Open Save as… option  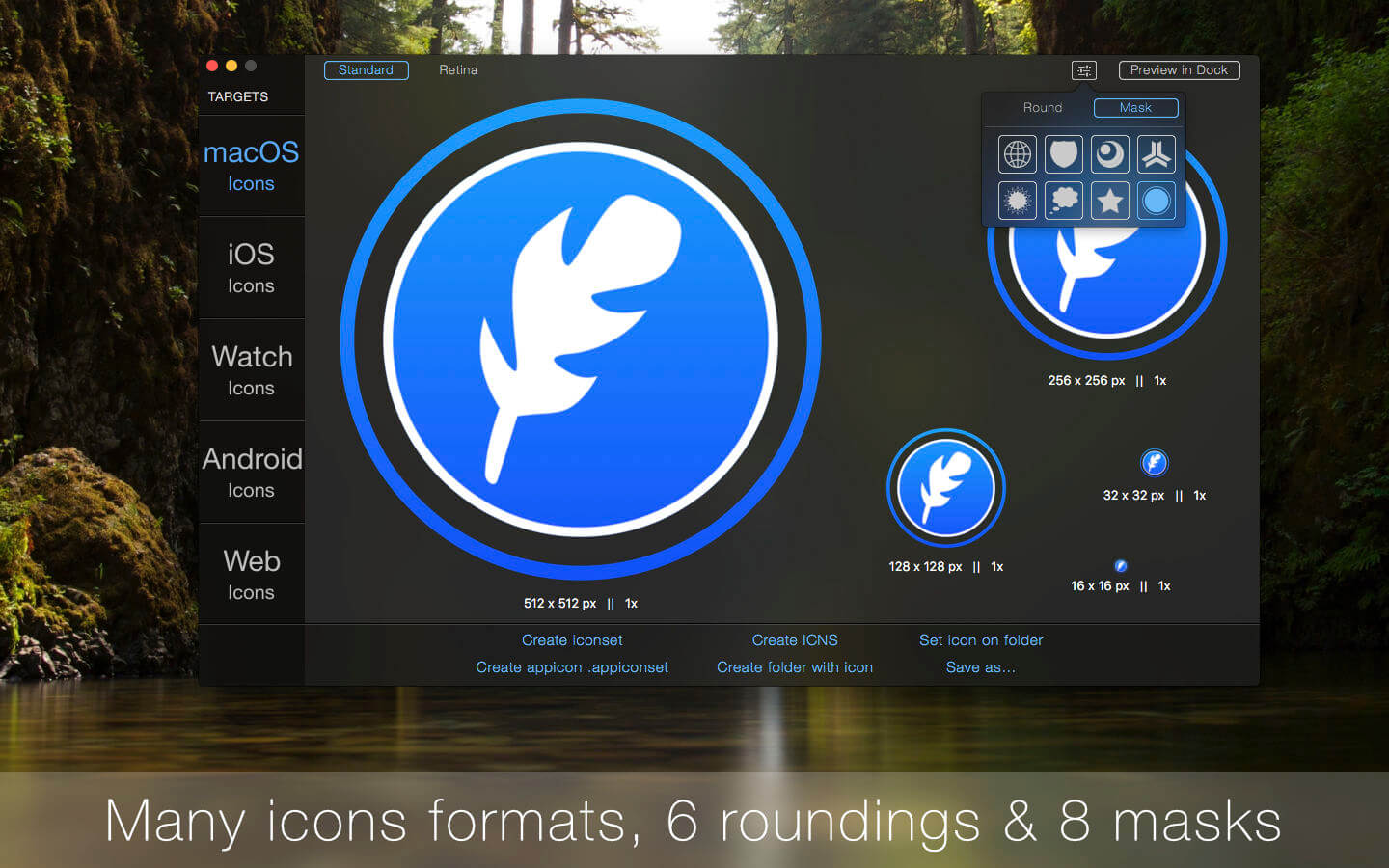pyautogui.click(x=981, y=667)
